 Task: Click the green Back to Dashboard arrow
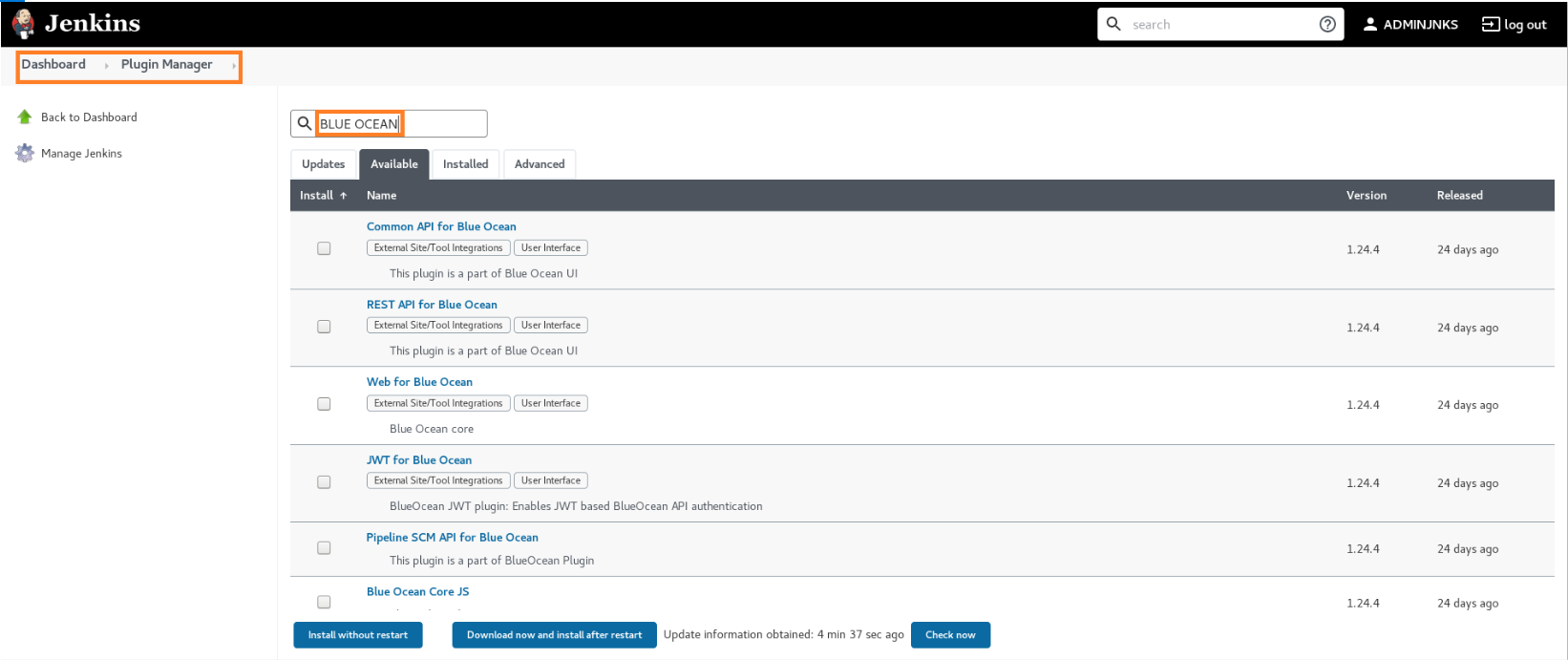pyautogui.click(x=25, y=117)
